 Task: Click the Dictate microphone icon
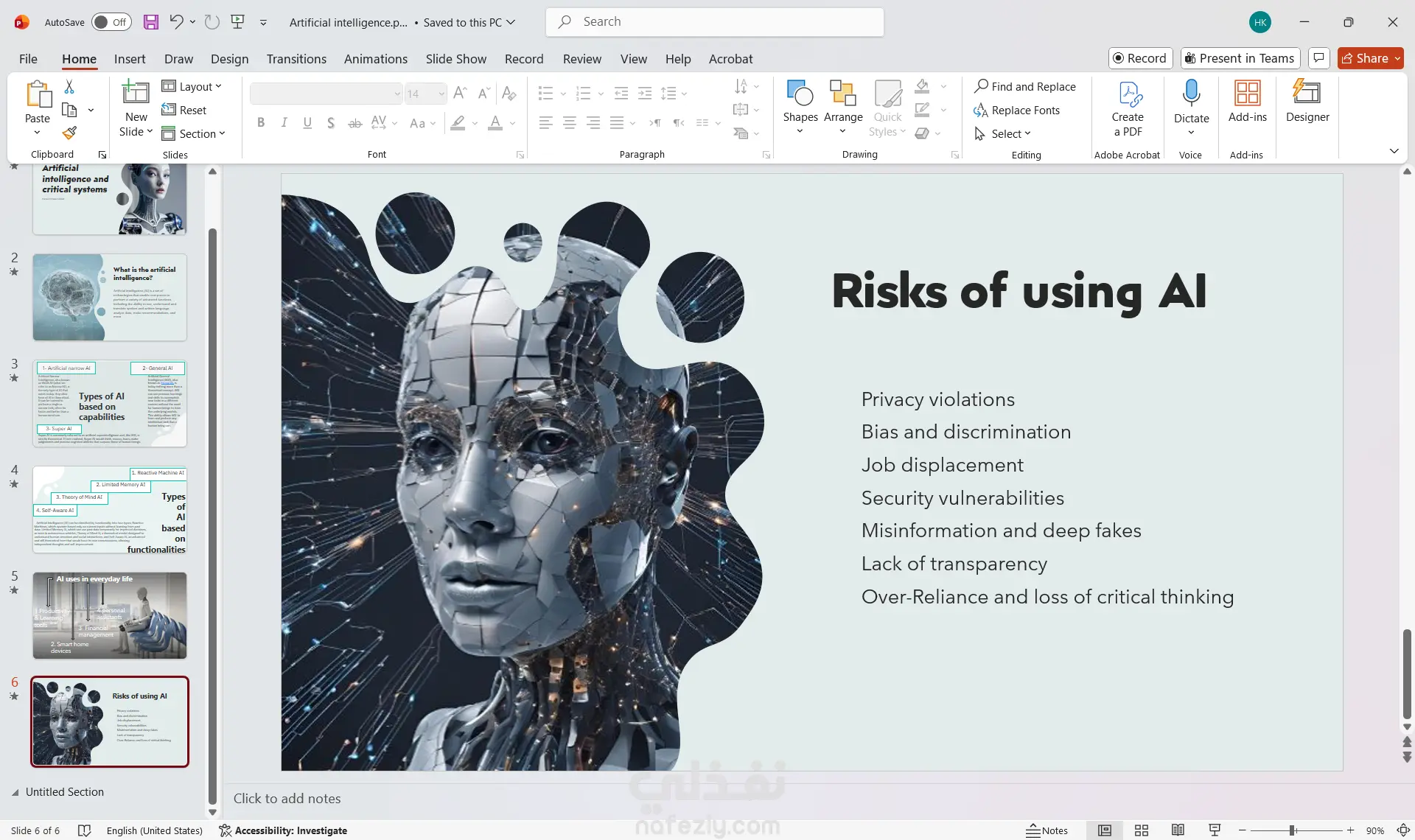tap(1191, 94)
